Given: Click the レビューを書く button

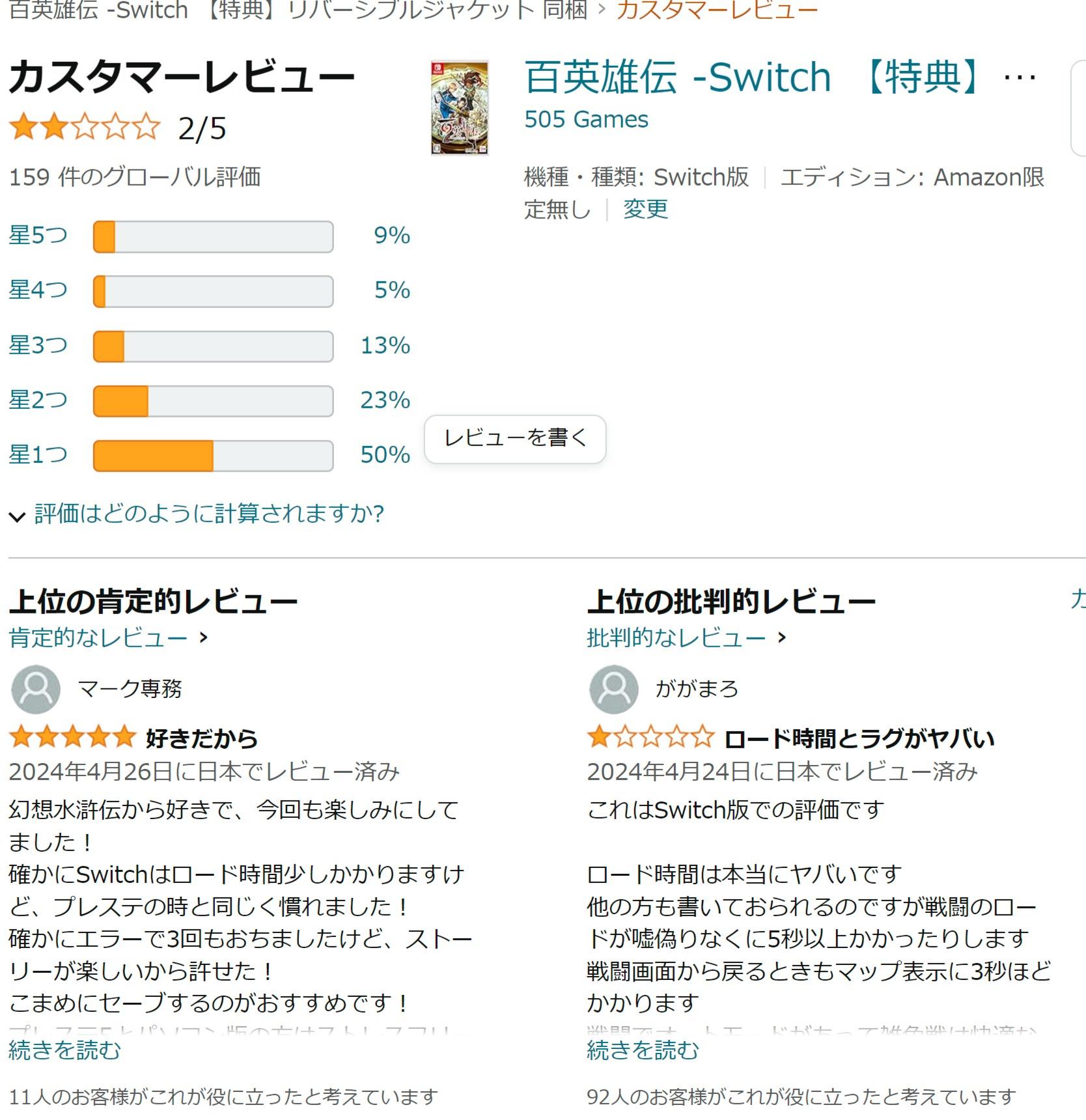Looking at the screenshot, I should point(515,439).
